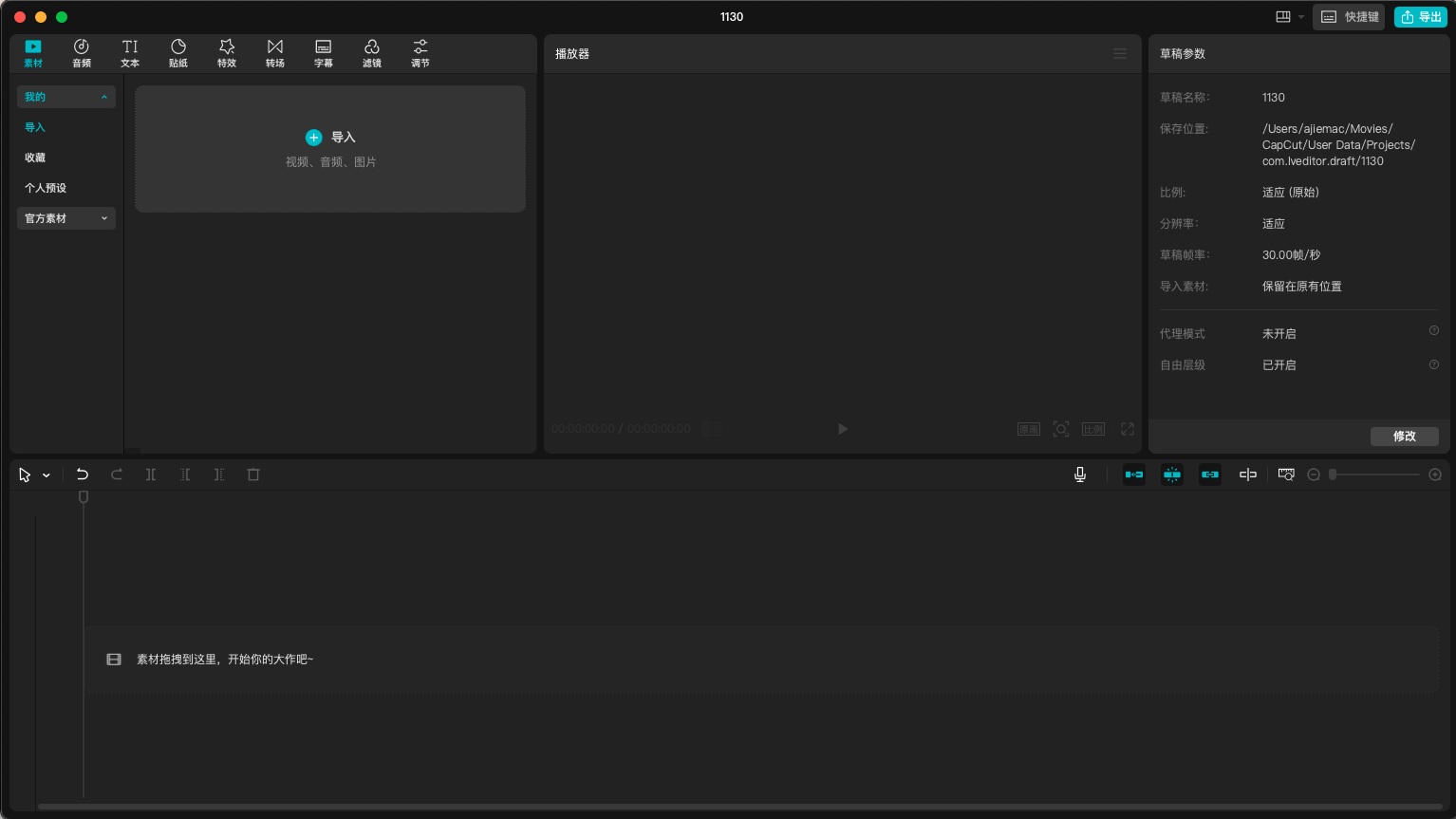The width and height of the screenshot is (1456, 819).
Task: Click the microphone voiceover record icon
Action: pyautogui.click(x=1080, y=475)
